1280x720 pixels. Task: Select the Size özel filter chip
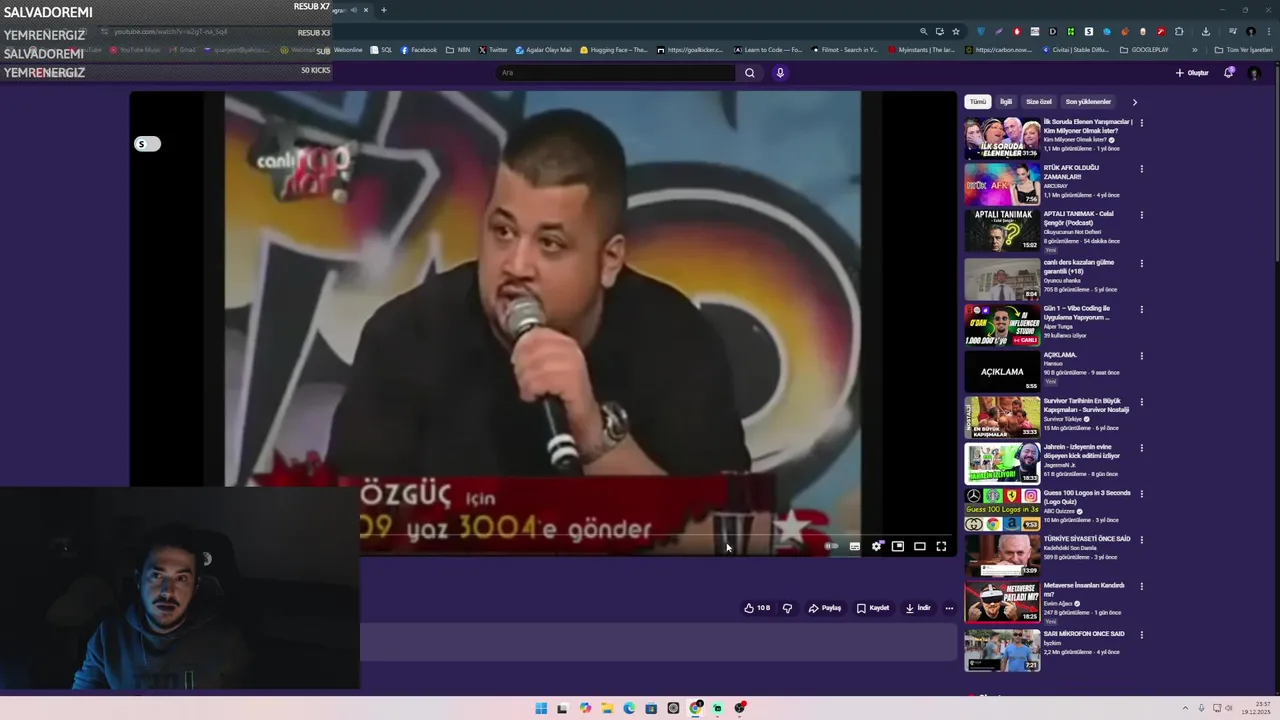tap(1039, 102)
